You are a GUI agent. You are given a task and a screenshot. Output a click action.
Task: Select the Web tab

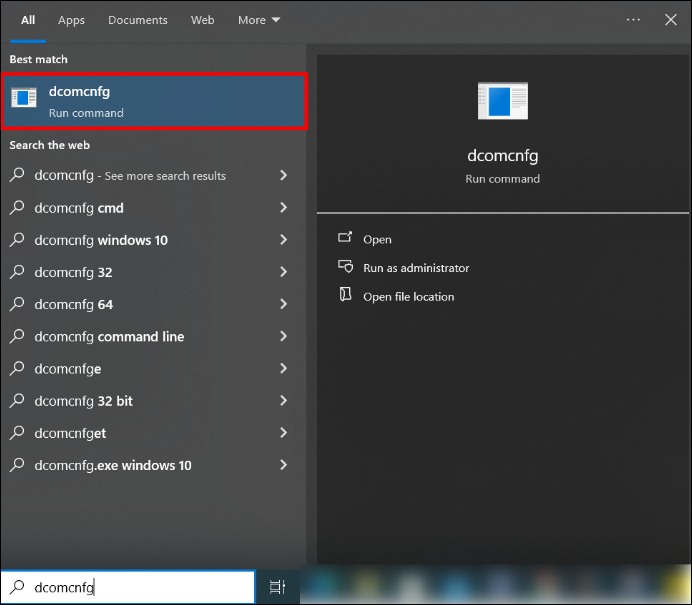[x=202, y=20]
